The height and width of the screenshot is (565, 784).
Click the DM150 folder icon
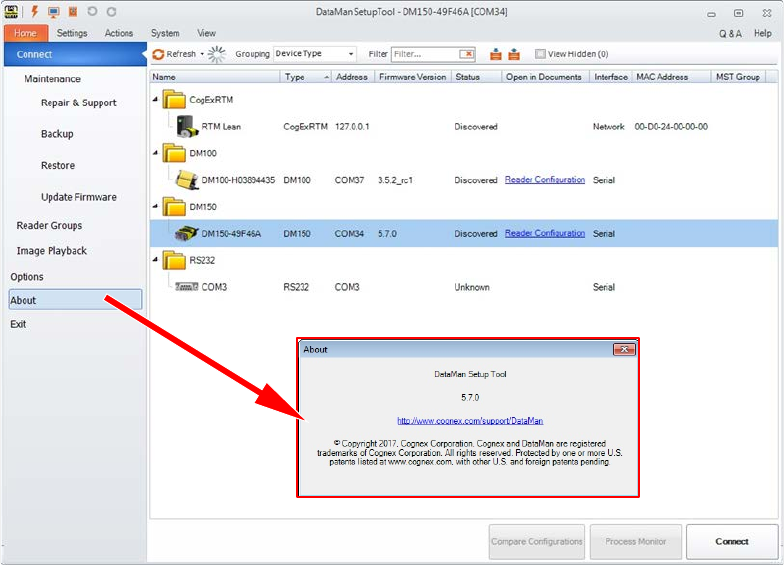pyautogui.click(x=174, y=206)
